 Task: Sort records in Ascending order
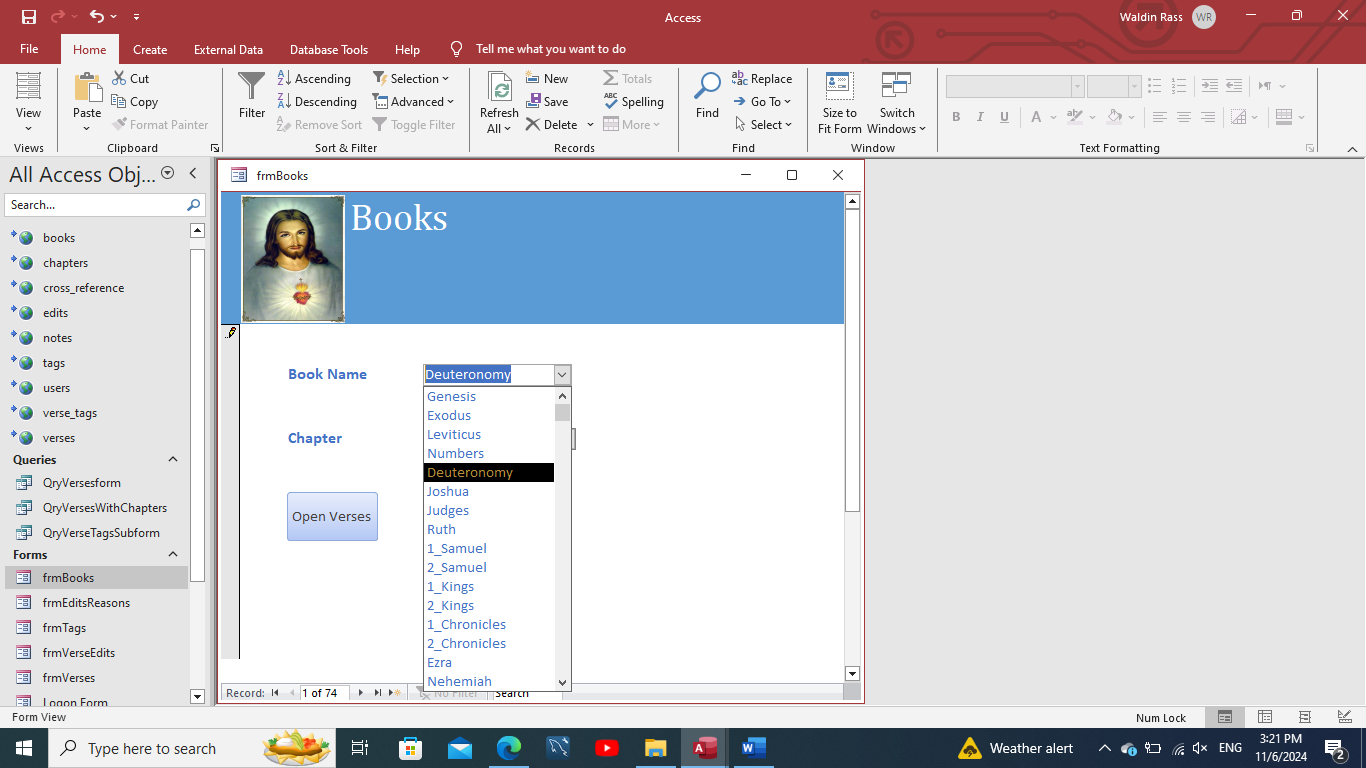point(313,78)
